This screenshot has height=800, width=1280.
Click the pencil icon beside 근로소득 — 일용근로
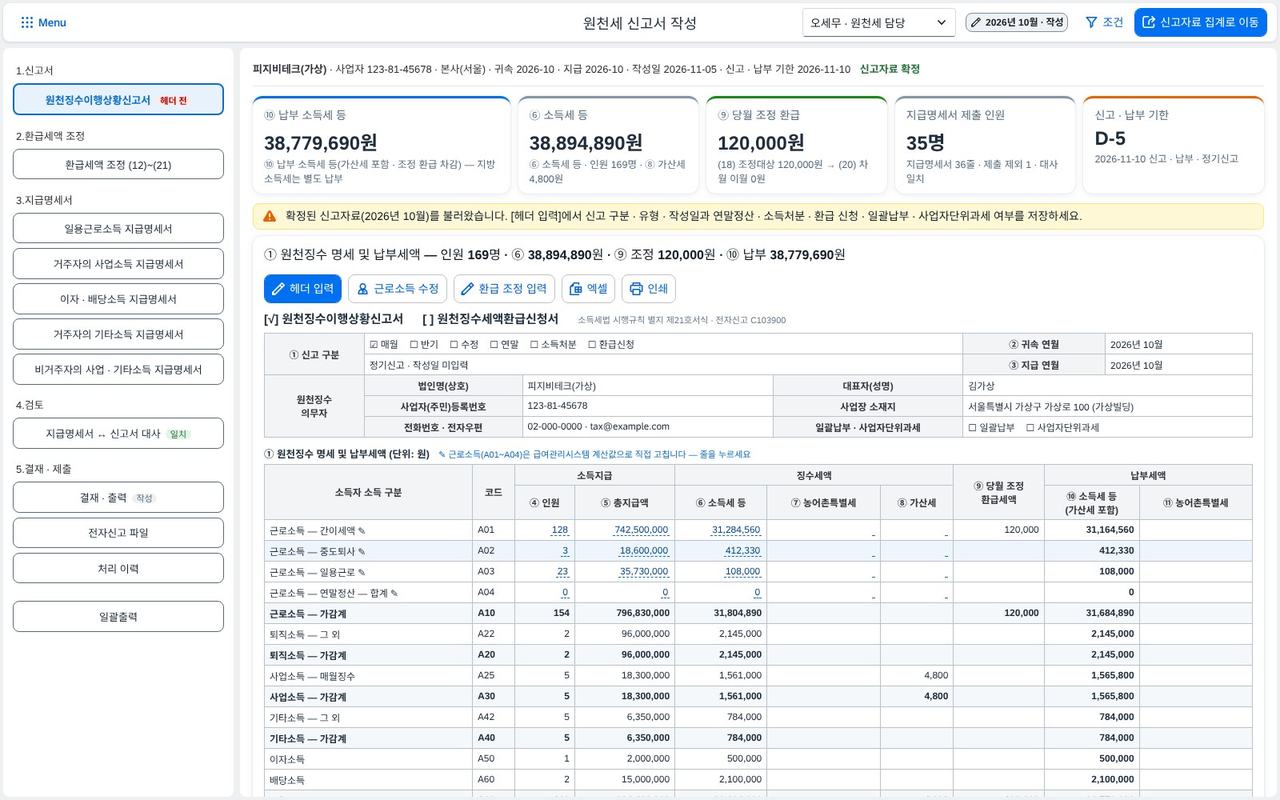(362, 572)
